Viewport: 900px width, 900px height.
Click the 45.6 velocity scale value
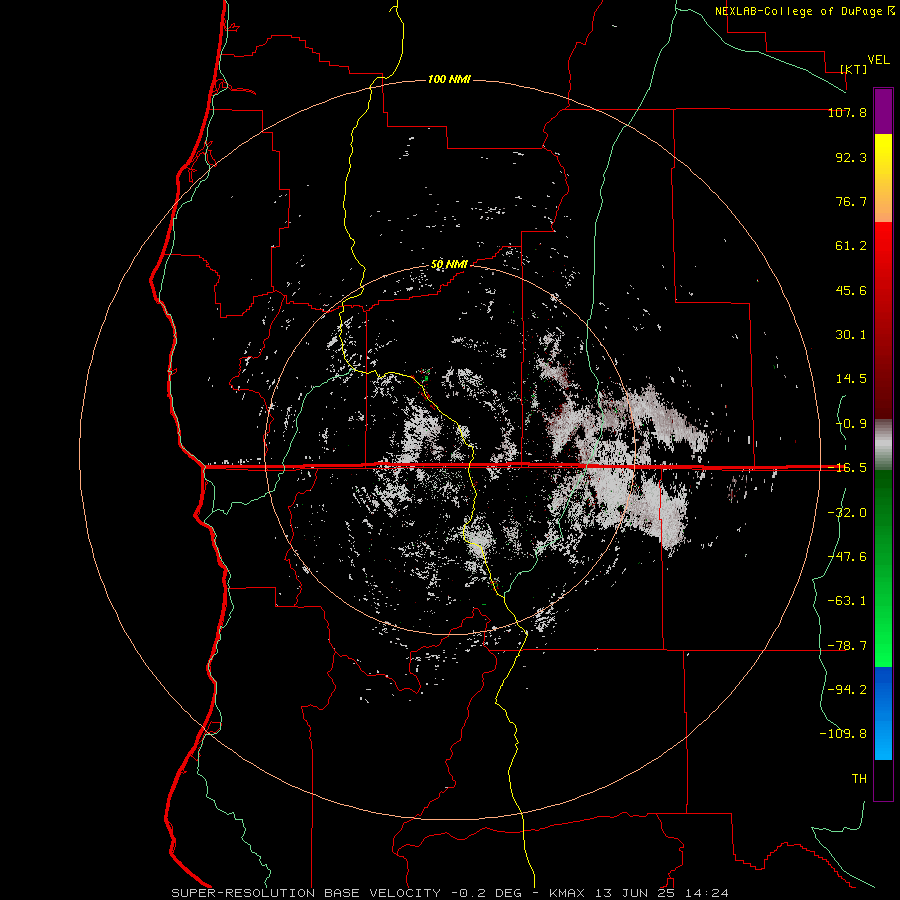pos(851,290)
